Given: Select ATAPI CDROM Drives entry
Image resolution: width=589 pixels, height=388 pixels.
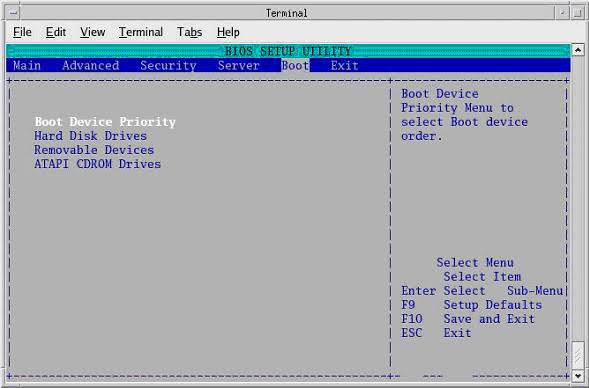Looking at the screenshot, I should click(x=97, y=164).
